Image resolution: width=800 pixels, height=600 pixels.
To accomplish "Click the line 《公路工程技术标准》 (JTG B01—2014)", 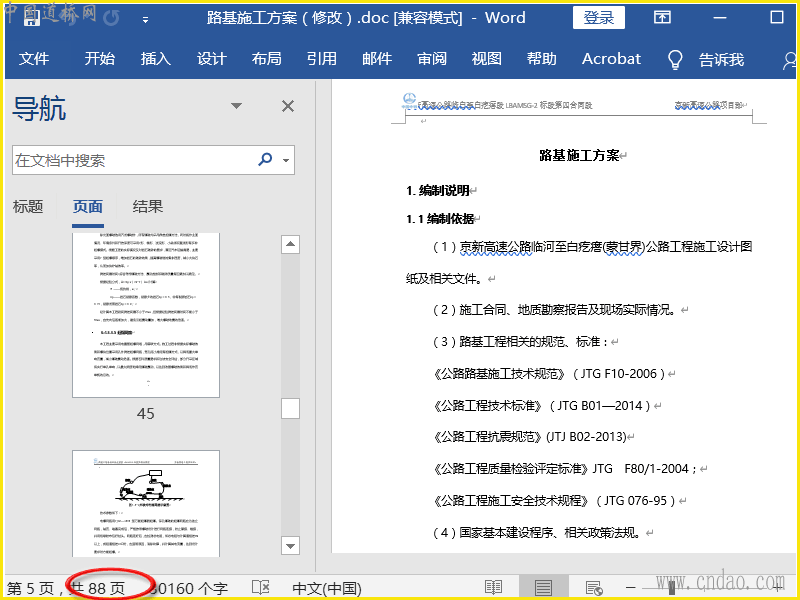I will click(541, 406).
